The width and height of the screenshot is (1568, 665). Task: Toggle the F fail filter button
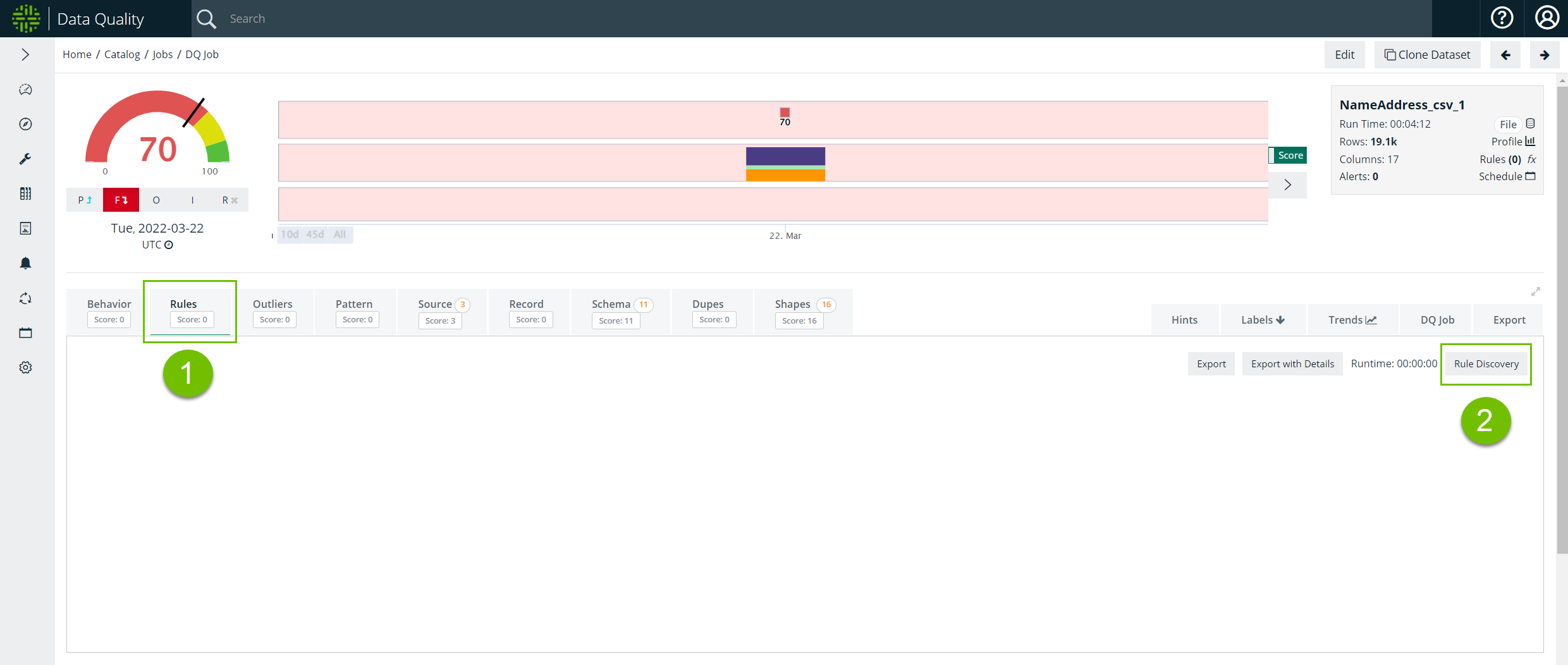point(121,200)
